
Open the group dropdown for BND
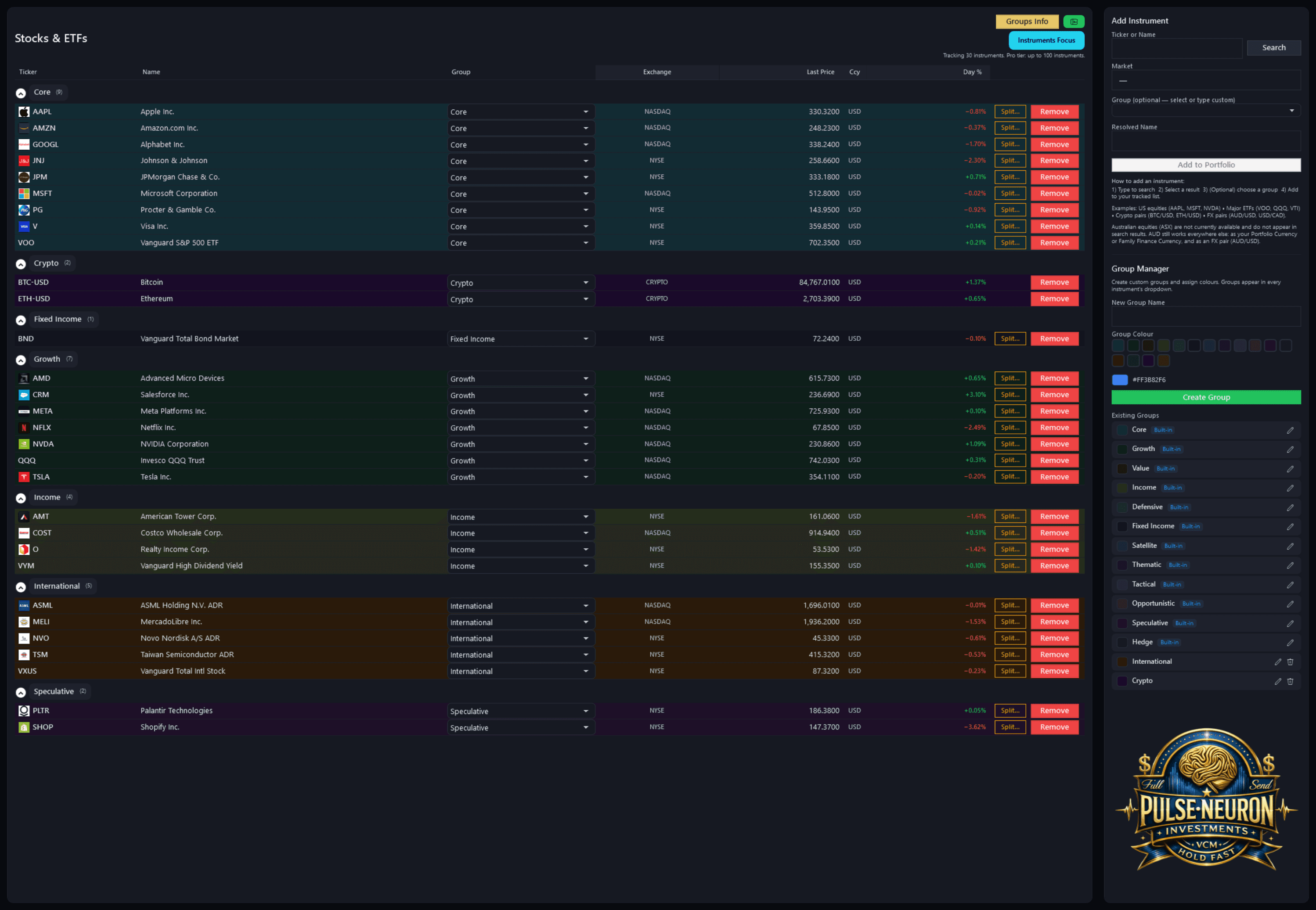(x=521, y=339)
